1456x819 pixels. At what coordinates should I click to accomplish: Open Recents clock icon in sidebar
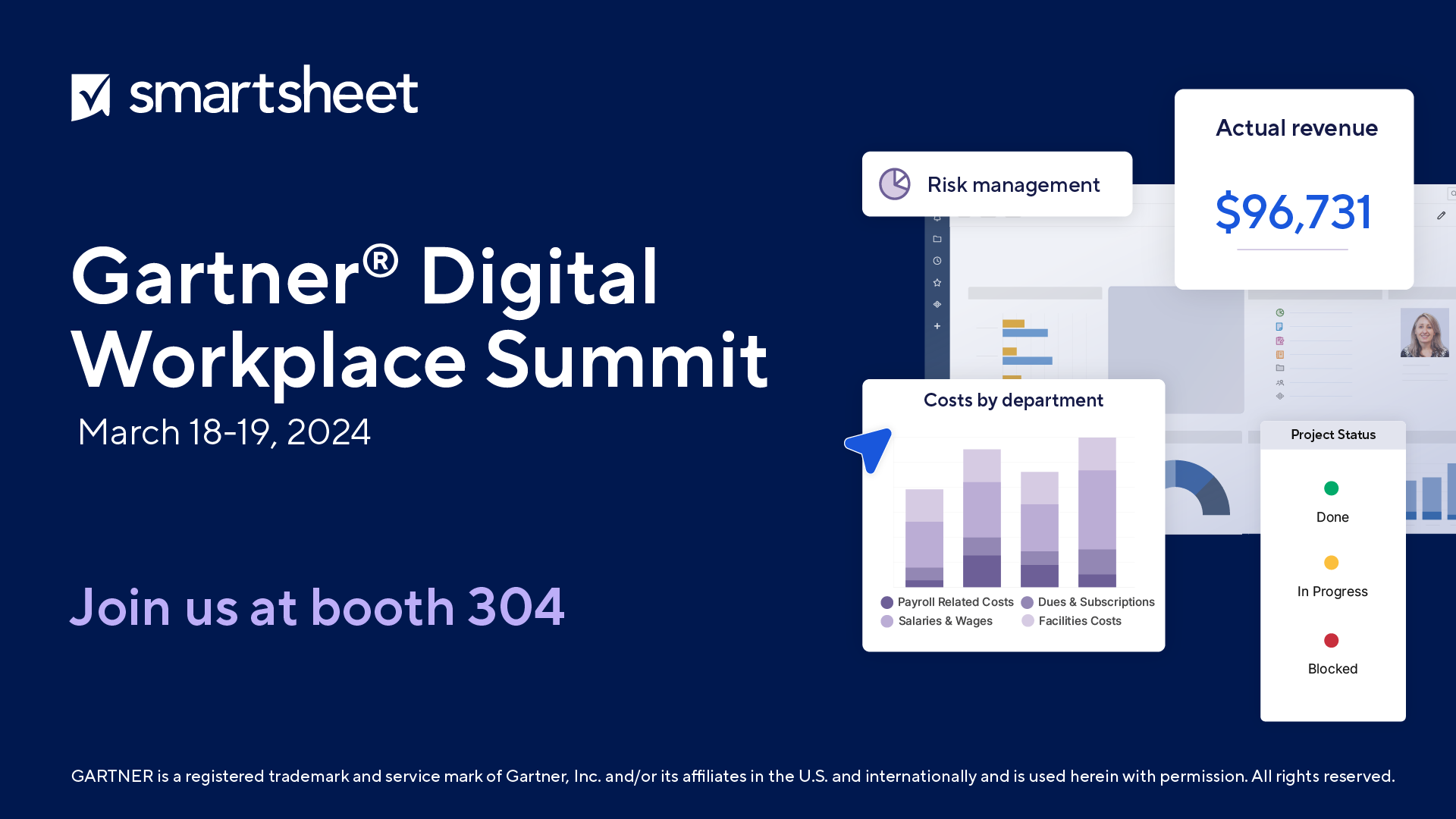point(937,261)
